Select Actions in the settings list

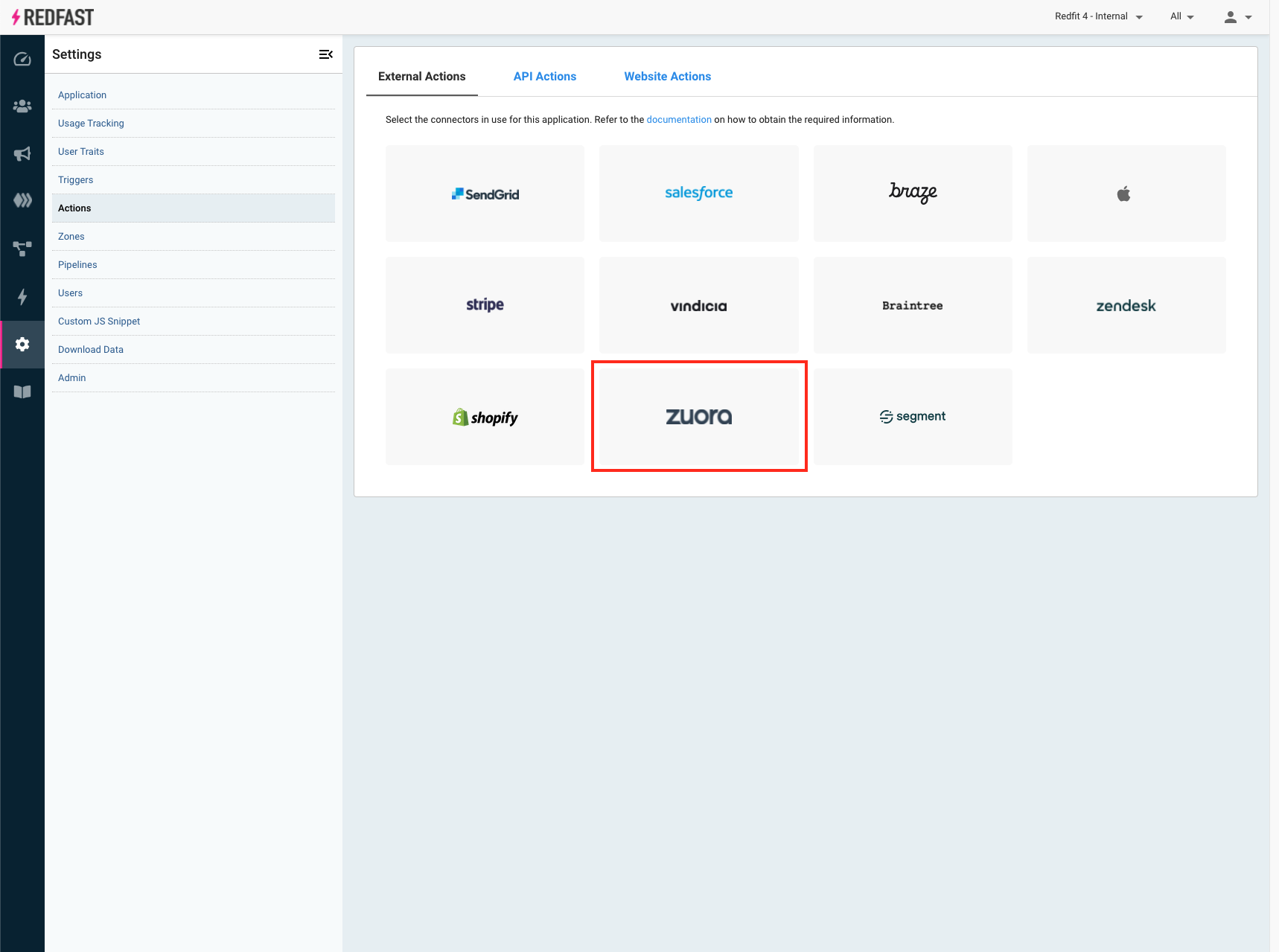coord(194,208)
